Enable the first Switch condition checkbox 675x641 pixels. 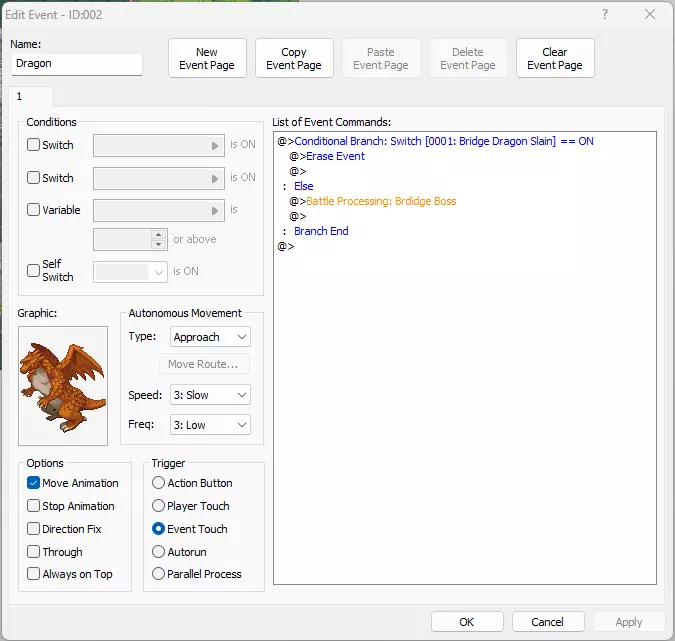(33, 145)
